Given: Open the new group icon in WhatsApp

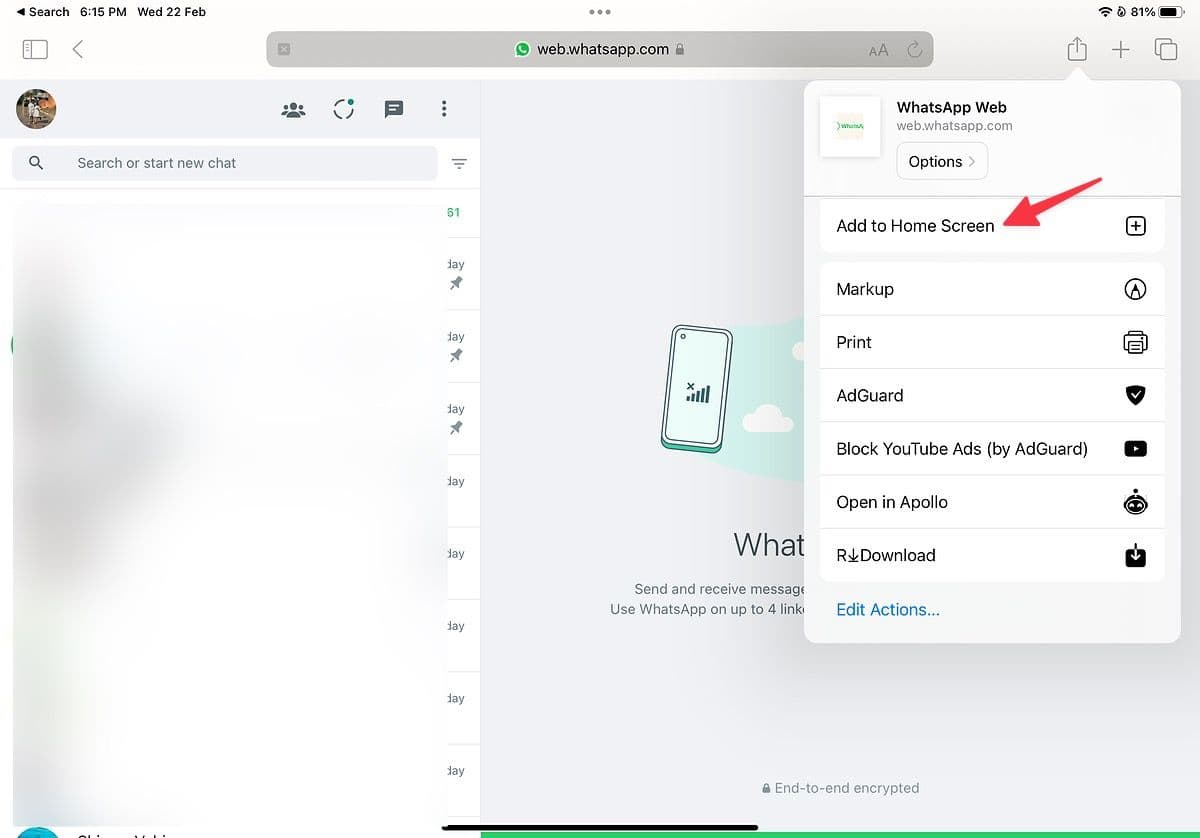Looking at the screenshot, I should point(293,110).
